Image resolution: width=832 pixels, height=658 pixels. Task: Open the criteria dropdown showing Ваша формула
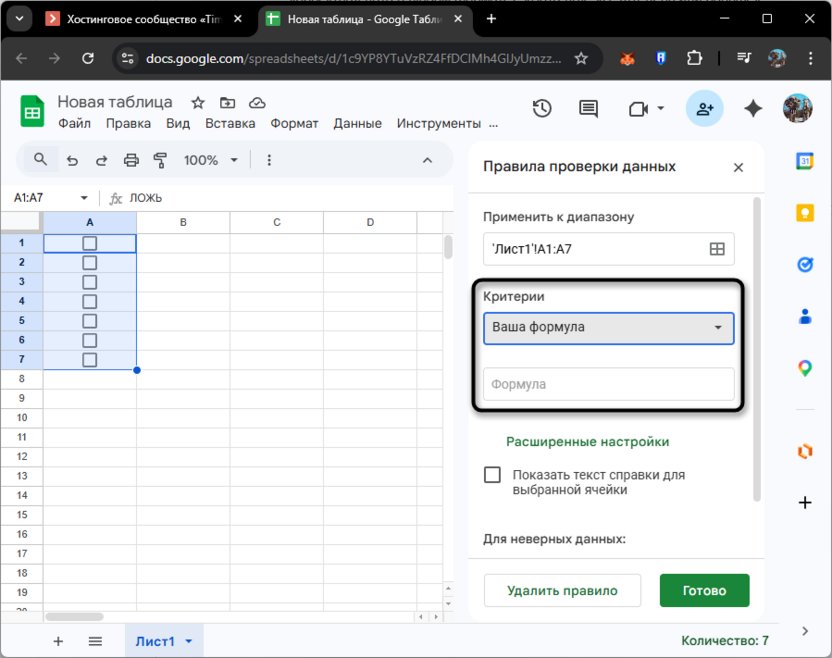point(608,327)
